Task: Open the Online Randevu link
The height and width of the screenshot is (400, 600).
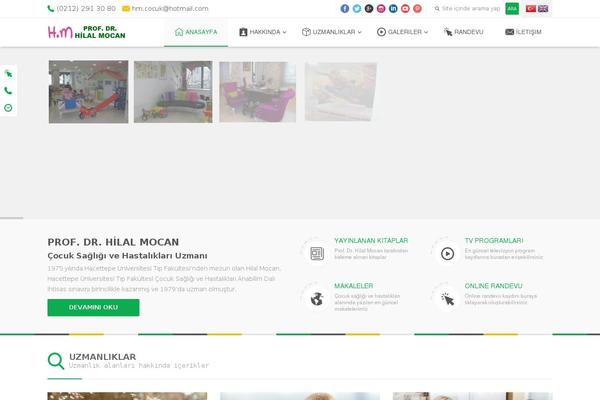Action: coord(493,286)
